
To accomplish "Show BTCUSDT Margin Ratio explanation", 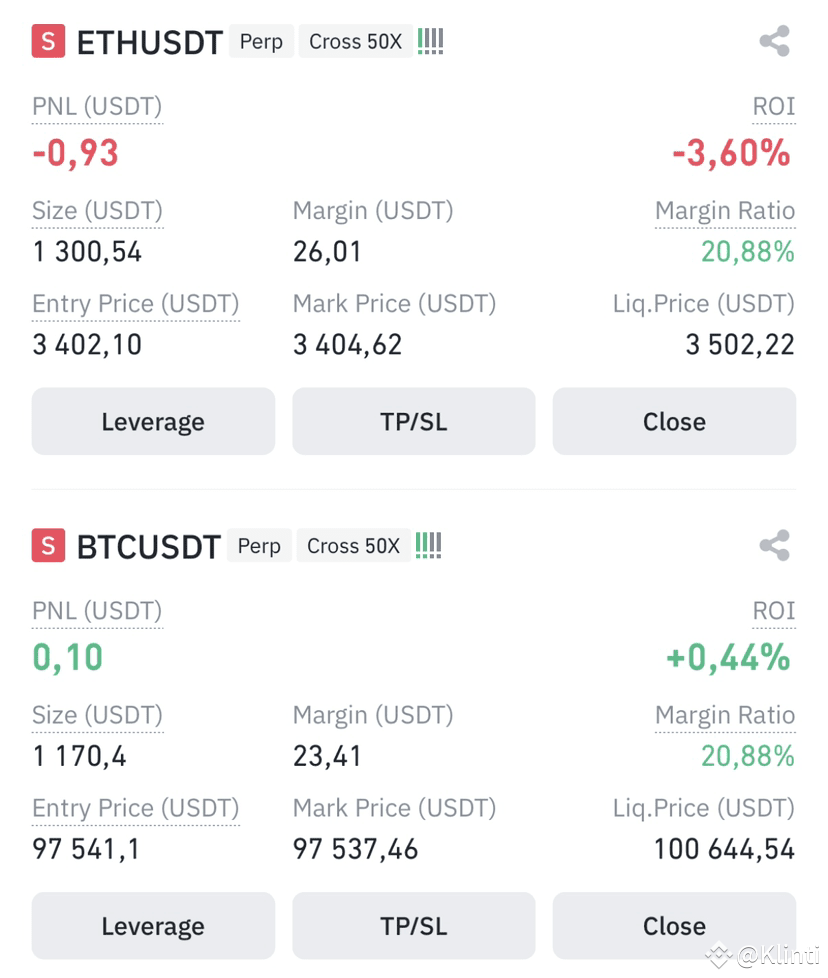I will click(725, 715).
